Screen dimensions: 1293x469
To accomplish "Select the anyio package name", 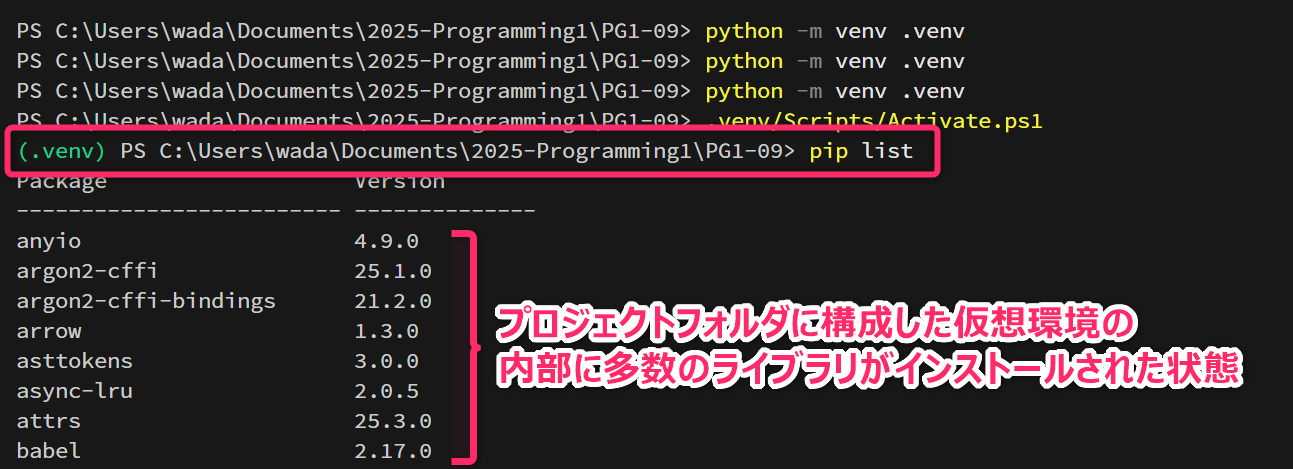I will point(49,241).
